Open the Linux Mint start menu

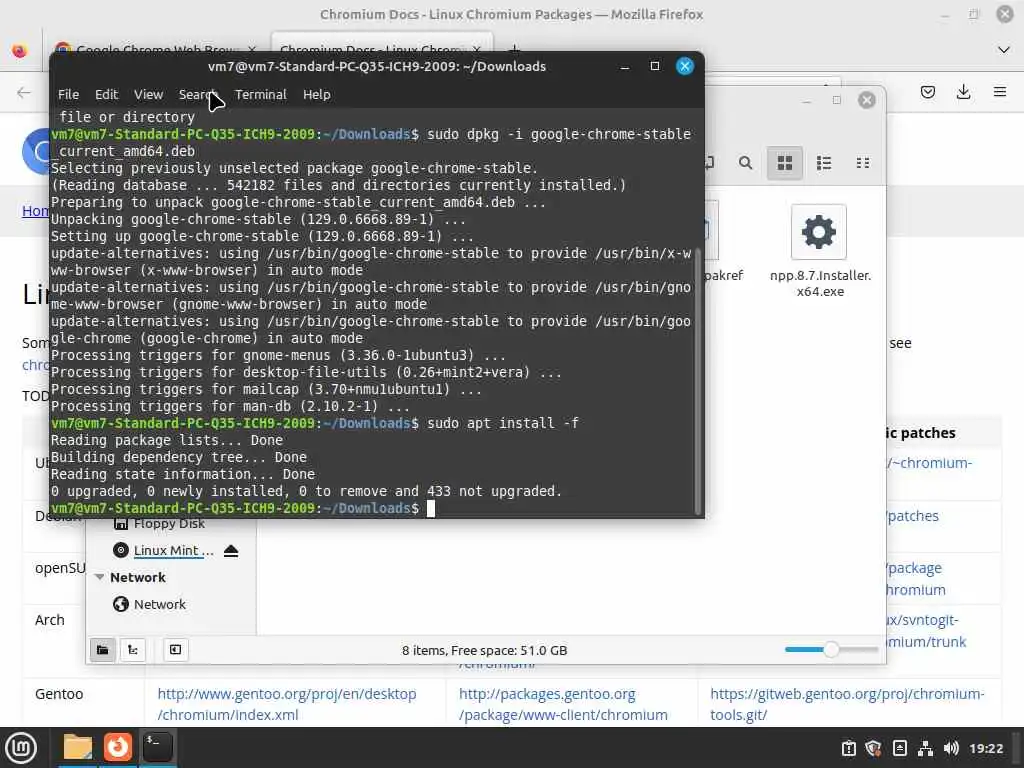[x=21, y=748]
